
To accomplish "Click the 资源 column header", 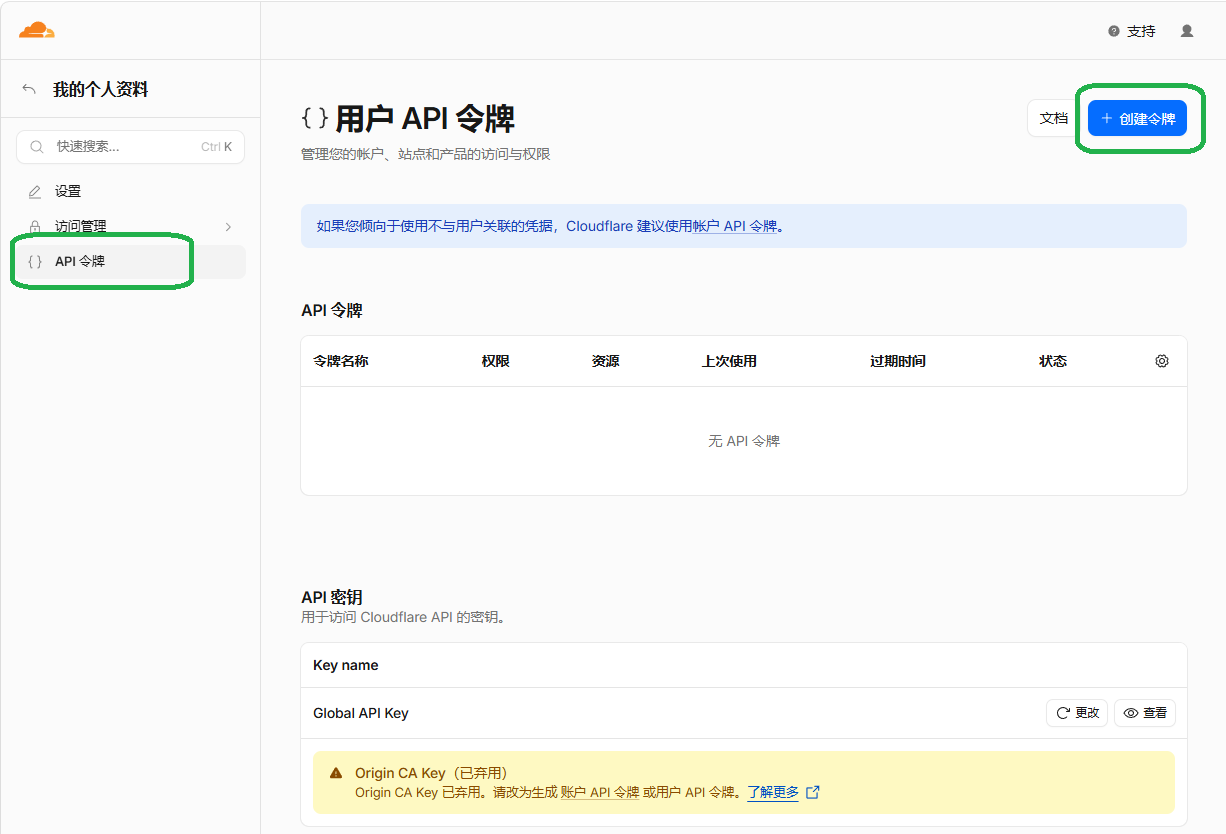I will 605,361.
